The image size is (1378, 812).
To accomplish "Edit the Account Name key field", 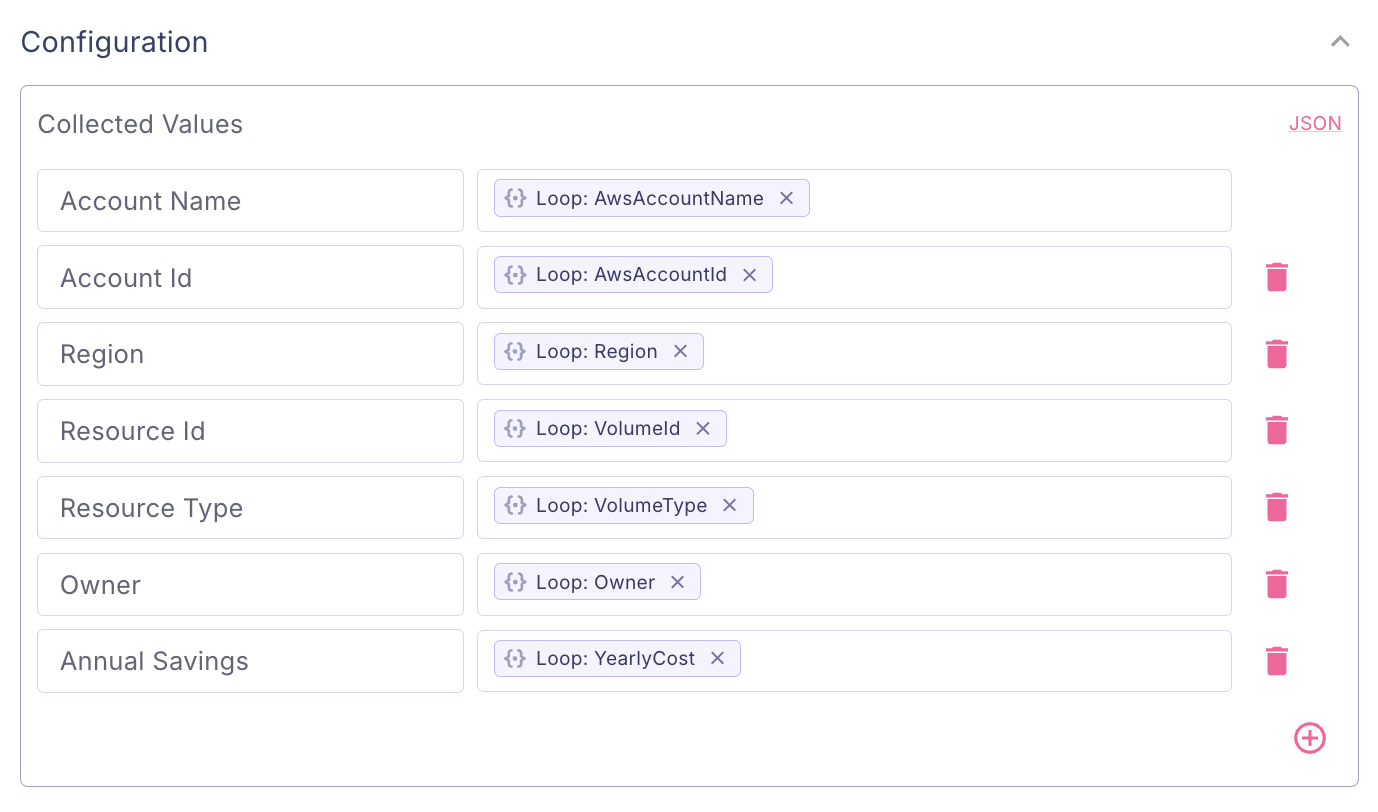I will [250, 201].
